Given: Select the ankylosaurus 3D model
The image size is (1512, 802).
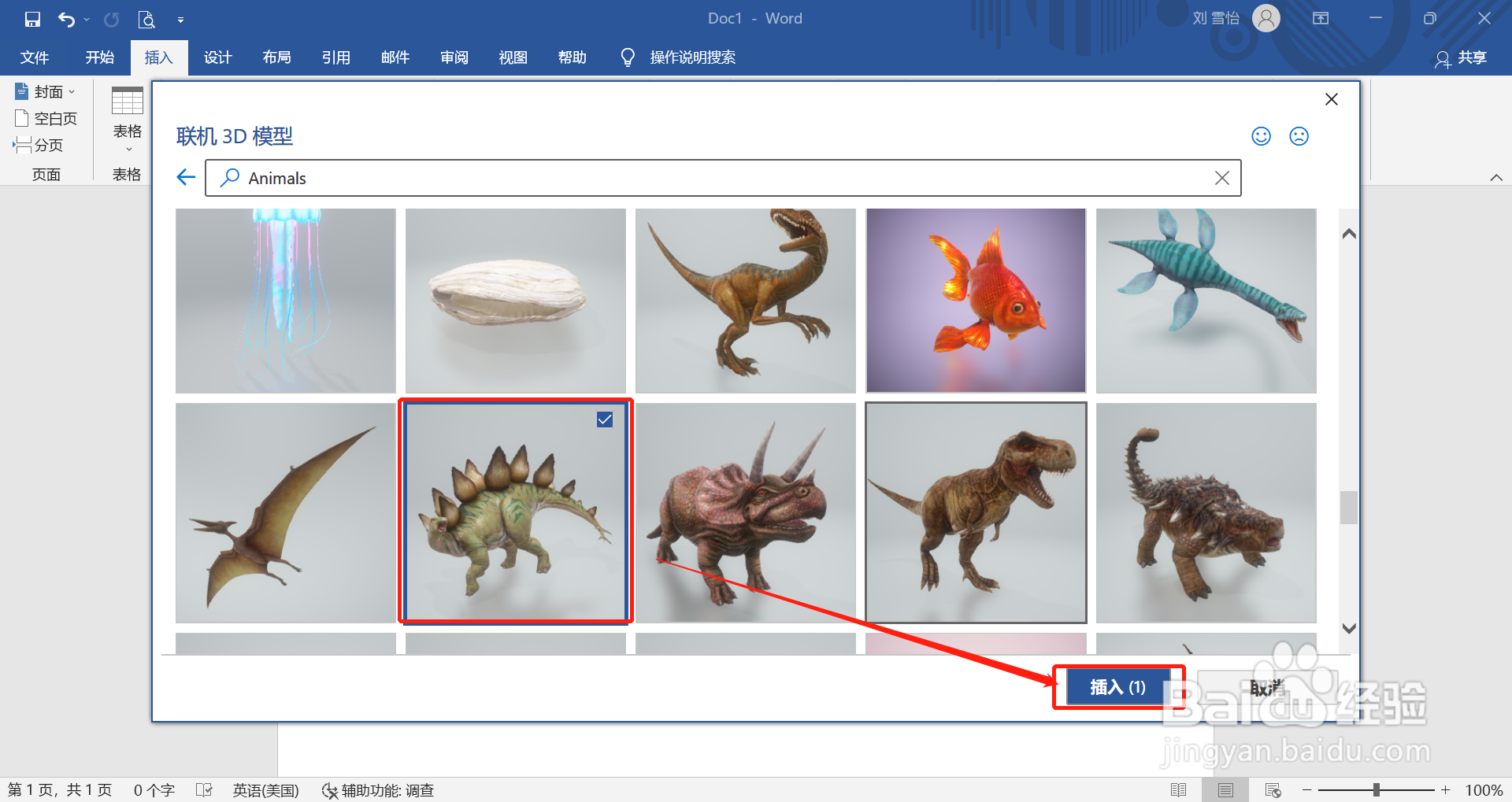Looking at the screenshot, I should point(1206,513).
